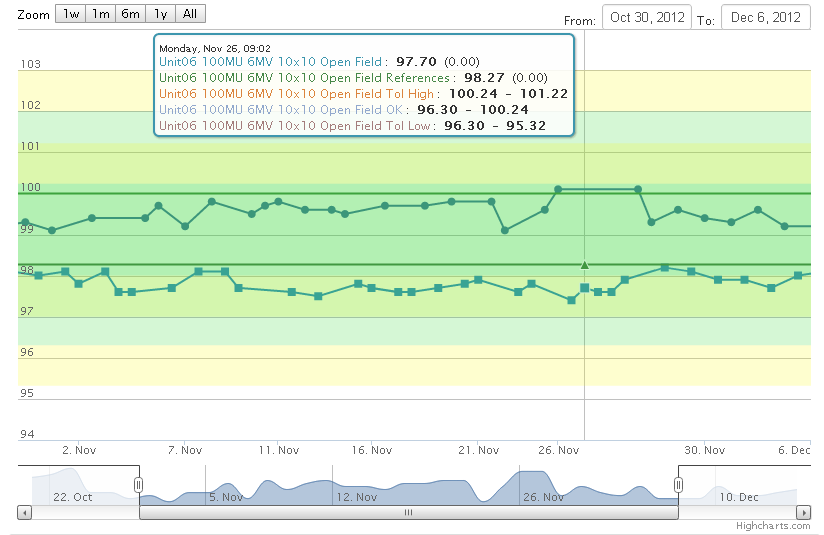Click the 26. Nov x-axis label

pyautogui.click(x=559, y=450)
